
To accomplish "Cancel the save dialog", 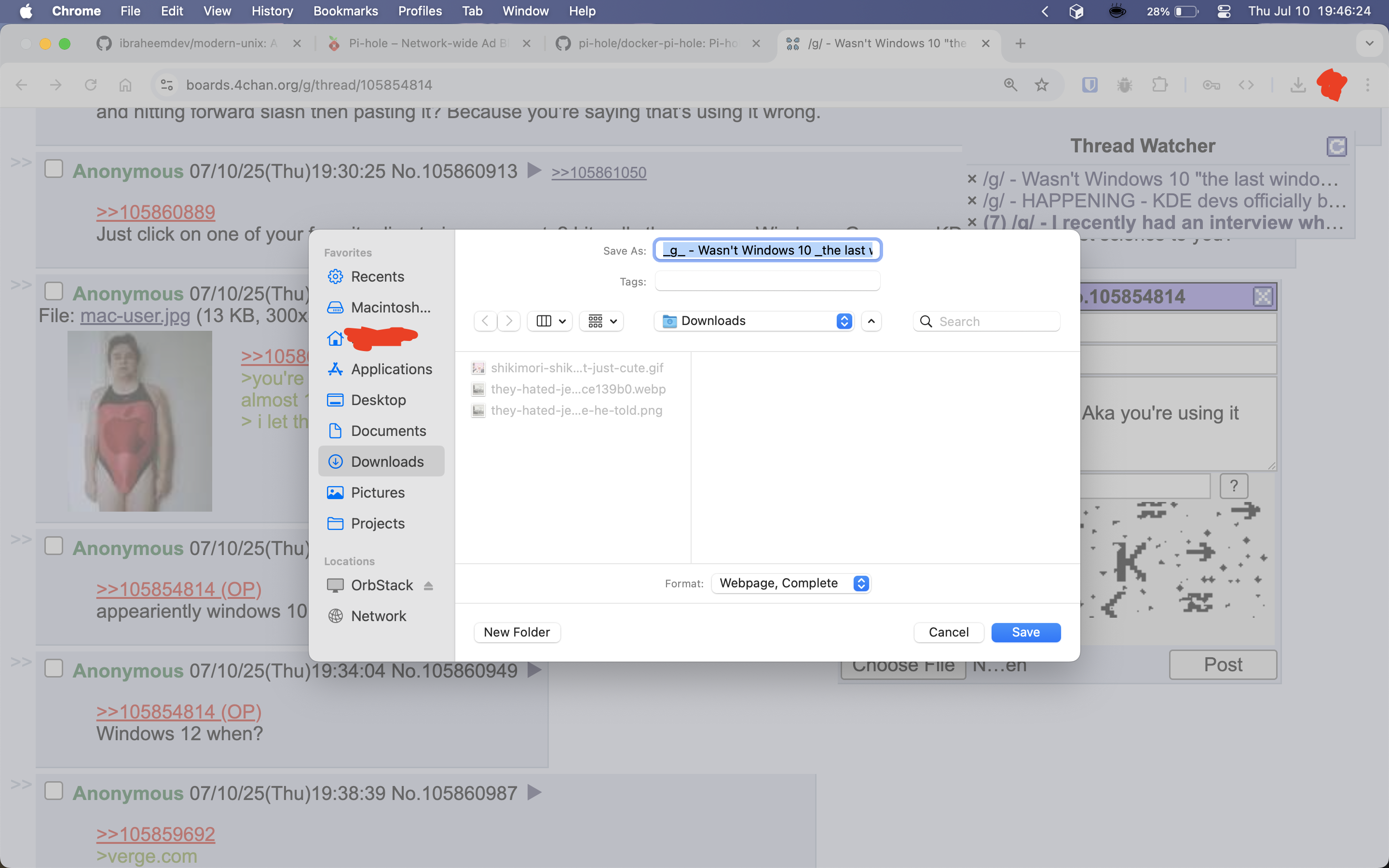I will click(x=948, y=632).
